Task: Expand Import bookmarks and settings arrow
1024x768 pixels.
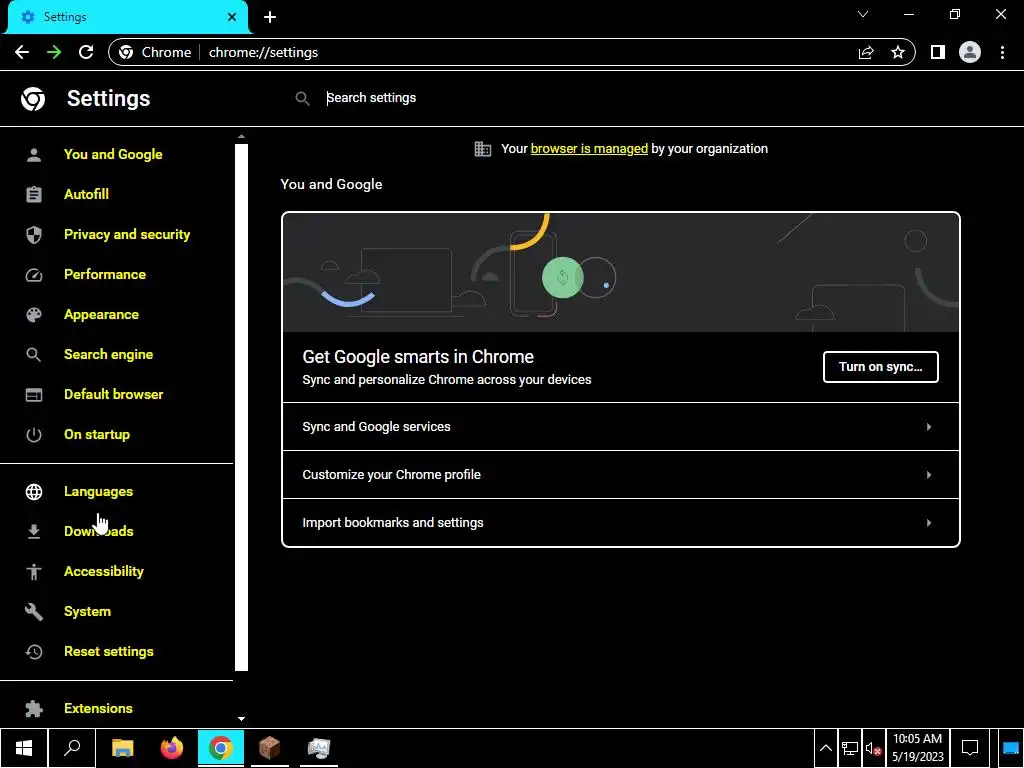Action: tap(929, 522)
